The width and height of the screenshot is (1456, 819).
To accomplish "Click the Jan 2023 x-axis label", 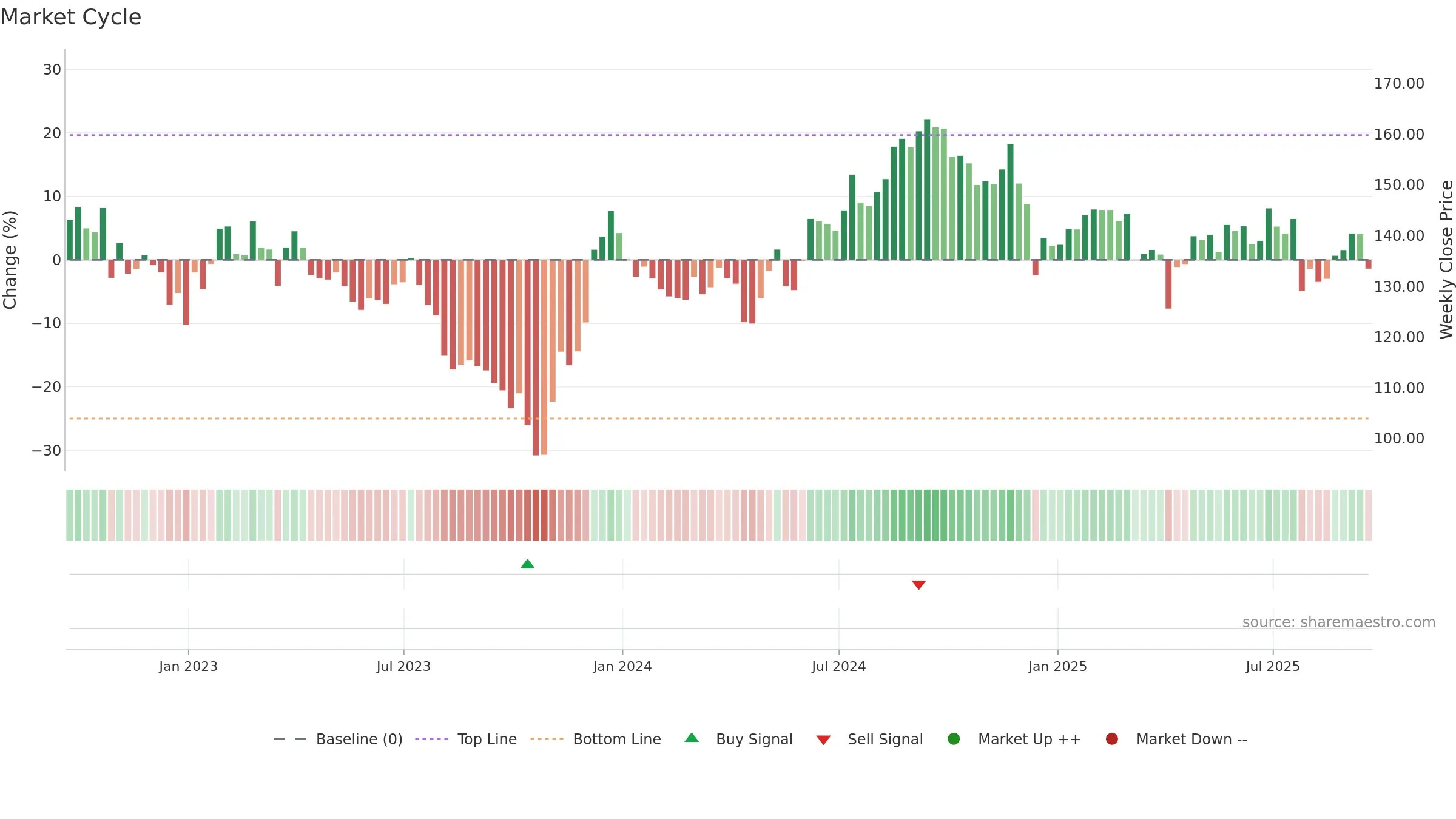I will 188,667.
